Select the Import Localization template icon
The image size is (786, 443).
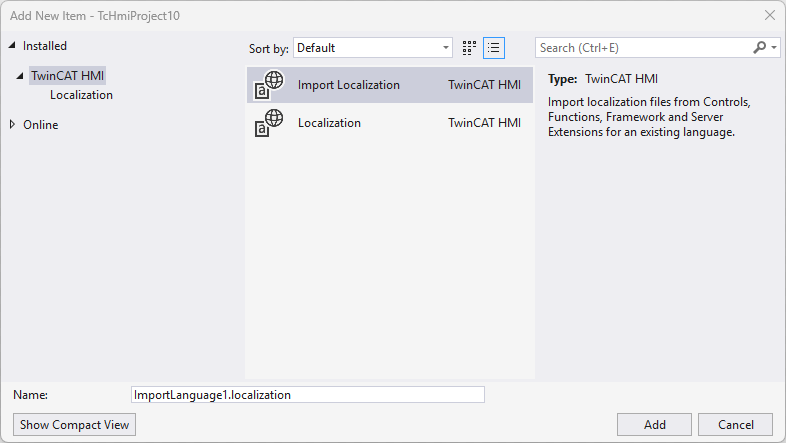tap(269, 85)
